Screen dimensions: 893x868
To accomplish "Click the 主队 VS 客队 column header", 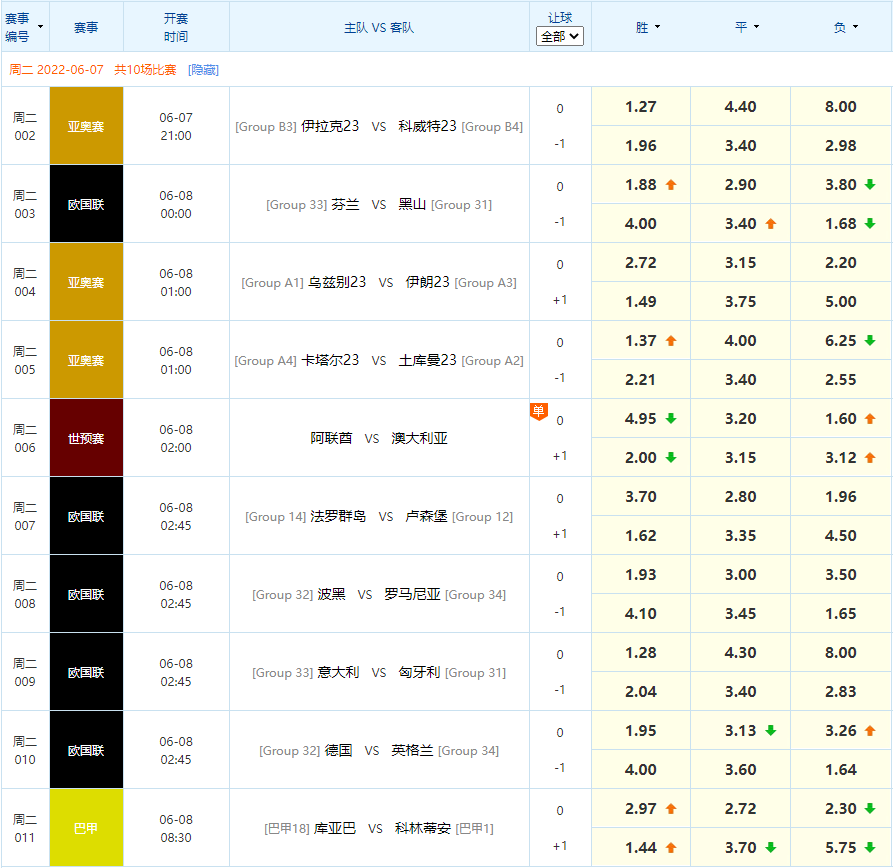I will (x=379, y=27).
